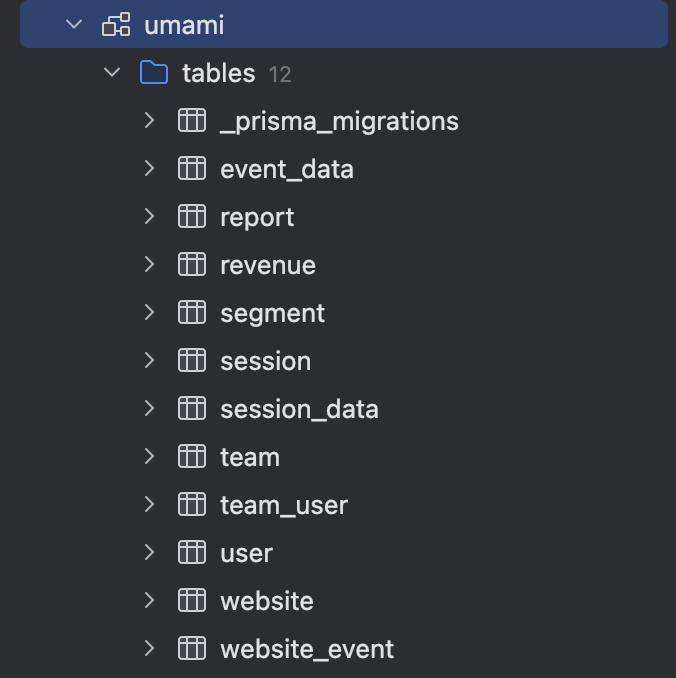Select the website table label
The height and width of the screenshot is (678, 676).
tap(266, 601)
